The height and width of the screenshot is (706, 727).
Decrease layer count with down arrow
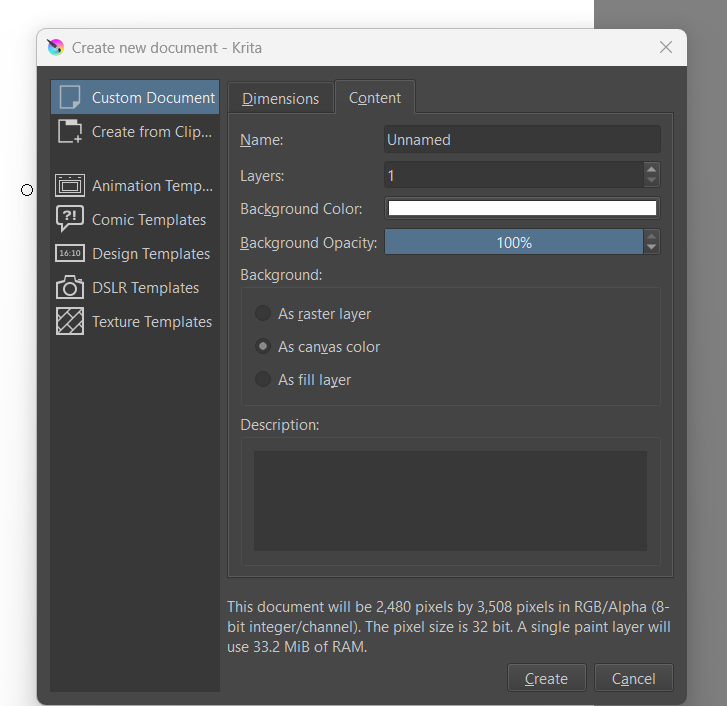652,181
